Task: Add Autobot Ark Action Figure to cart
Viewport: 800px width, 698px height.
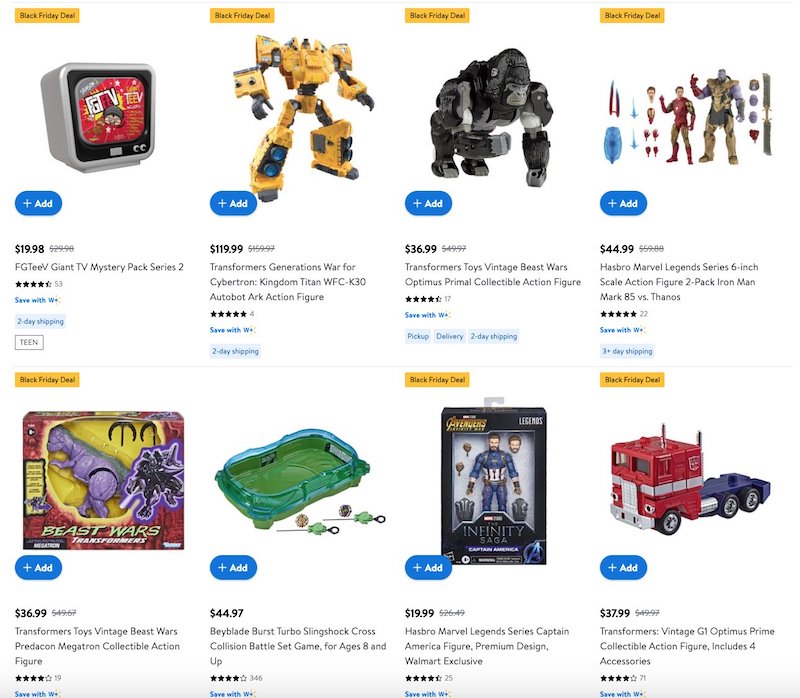Action: 233,203
